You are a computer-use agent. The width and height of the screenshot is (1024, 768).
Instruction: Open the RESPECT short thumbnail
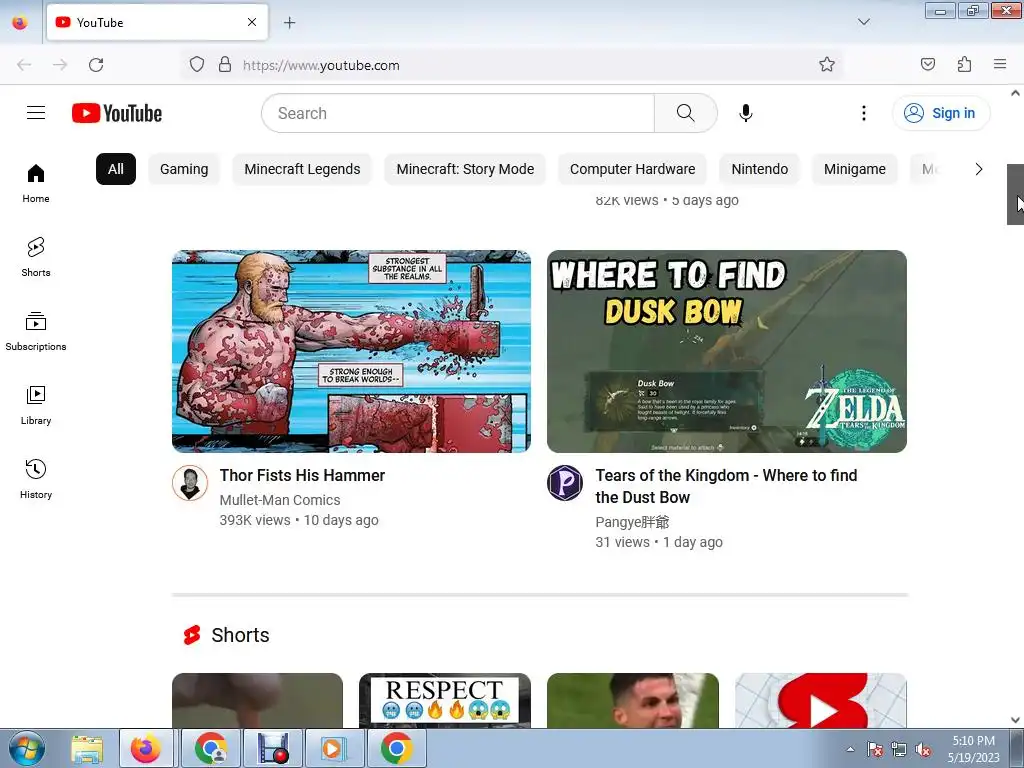click(445, 701)
